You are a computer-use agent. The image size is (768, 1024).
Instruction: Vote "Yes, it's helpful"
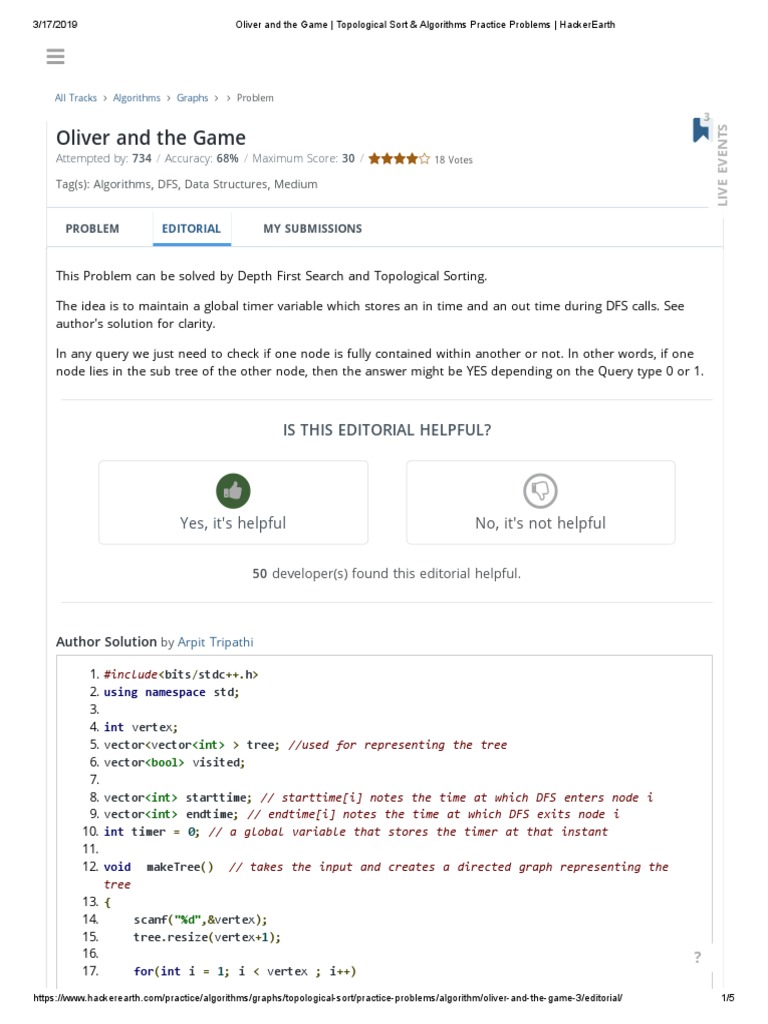(233, 523)
